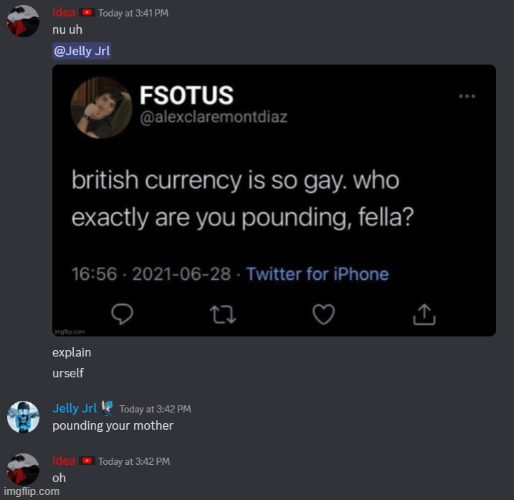Screen dimensions: 514x500
Task: Click the badge icon next to Jelly Jrl
Action: 107,408
